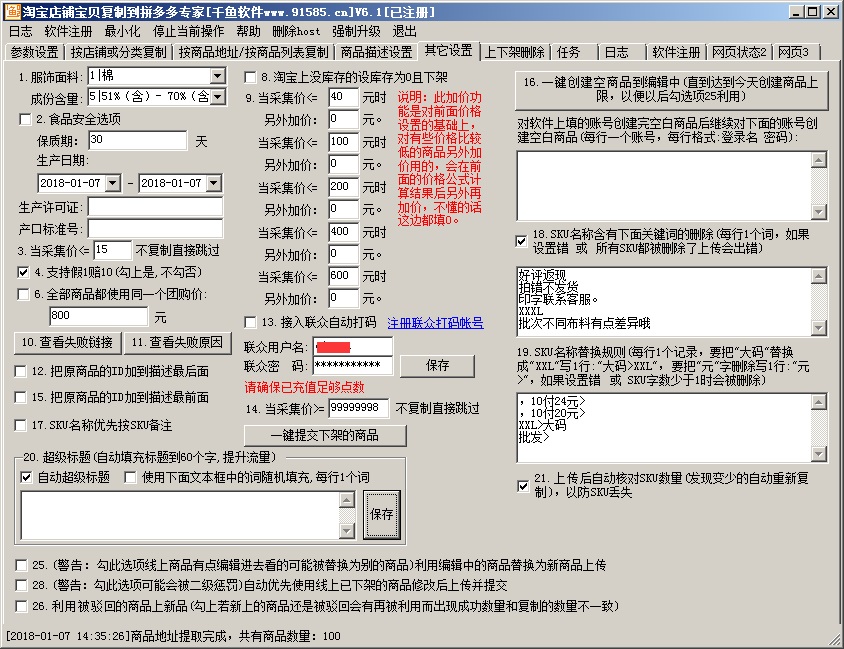Toggle option 28 use delisted products checkbox
This screenshot has width=844, height=649.
(x=21, y=585)
